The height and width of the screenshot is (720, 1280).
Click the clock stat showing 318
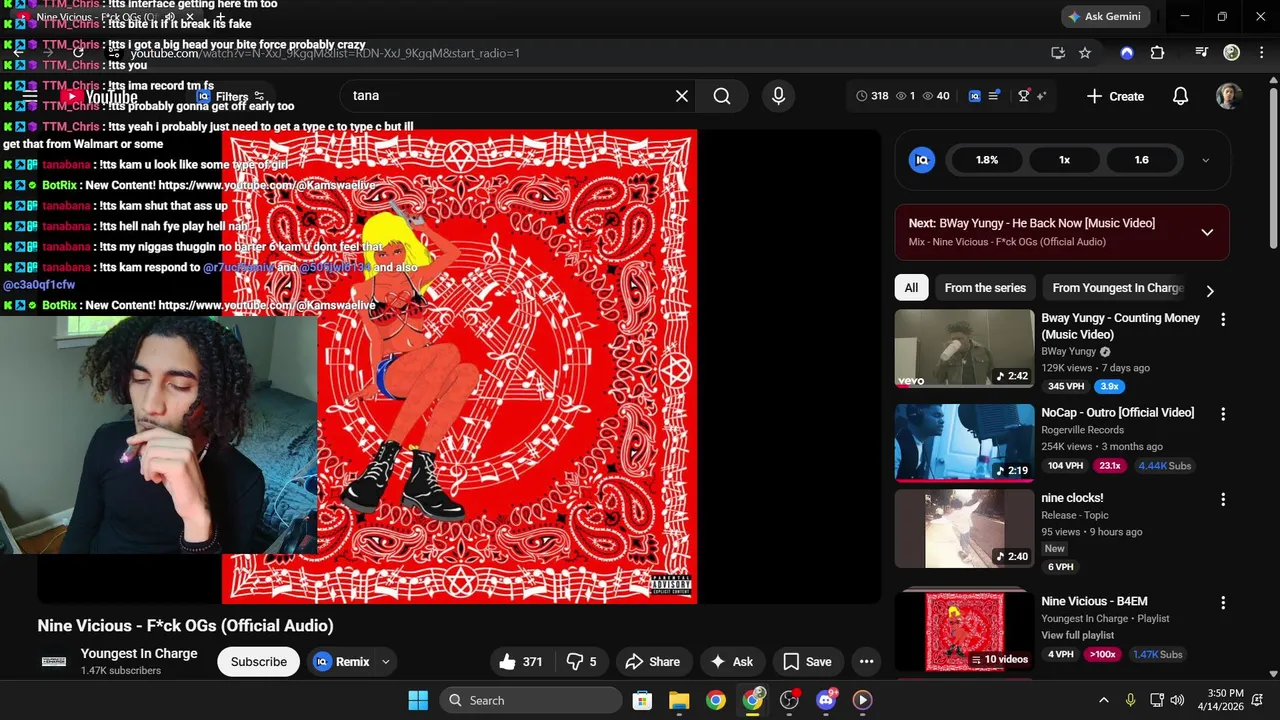point(872,96)
